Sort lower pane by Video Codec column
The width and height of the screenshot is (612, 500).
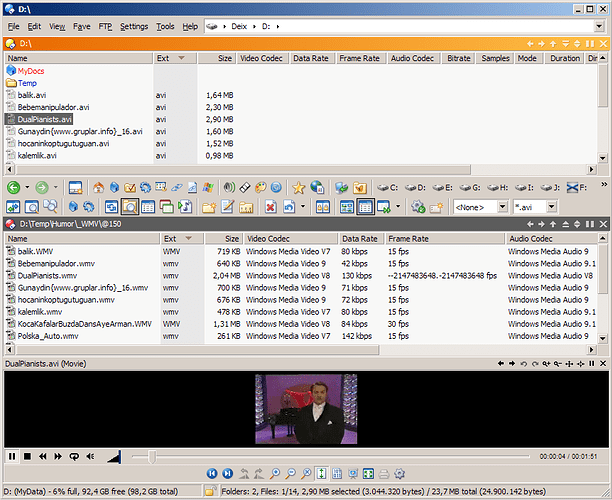click(x=290, y=239)
